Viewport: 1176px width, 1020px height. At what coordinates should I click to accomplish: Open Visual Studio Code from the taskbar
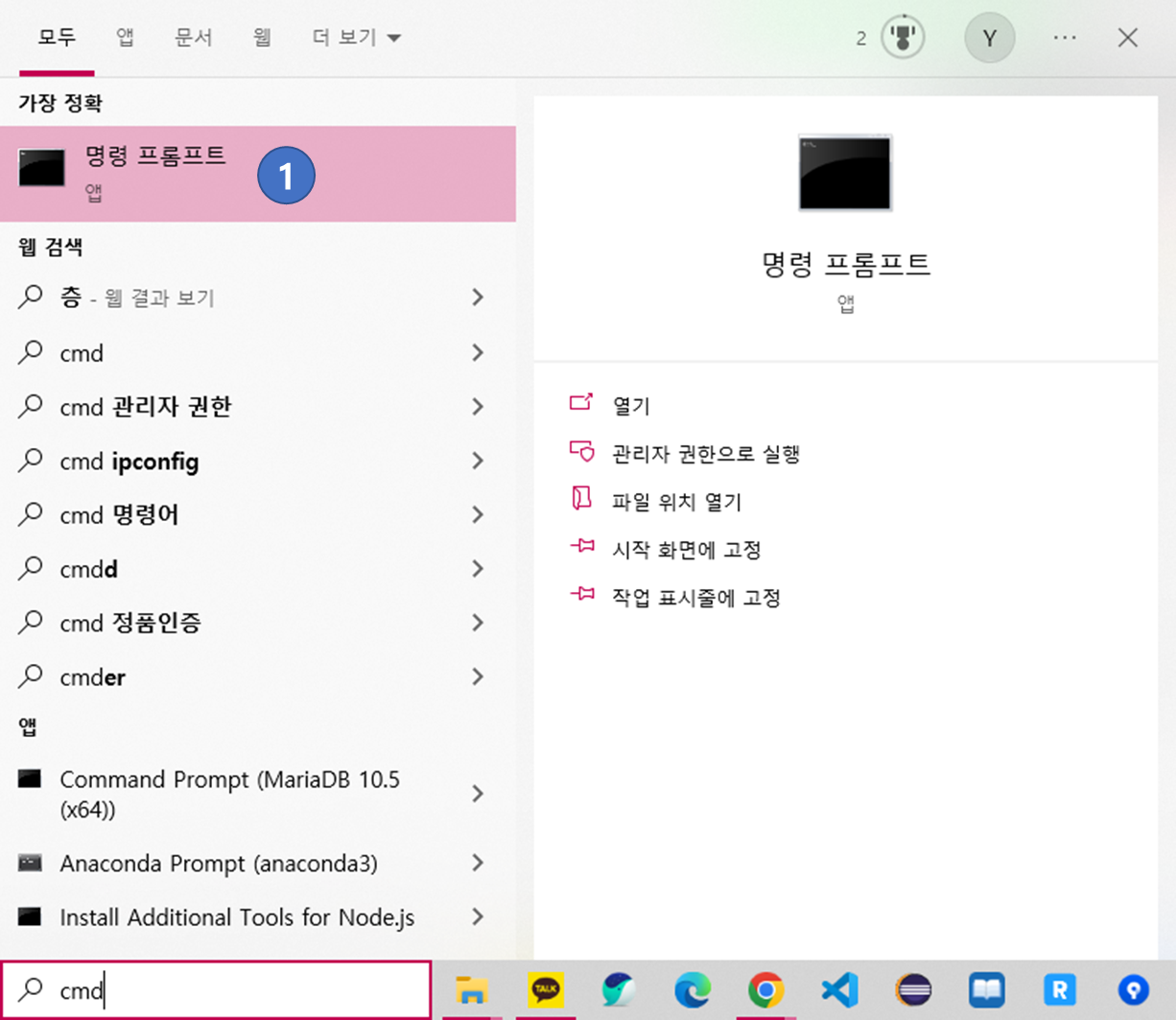click(839, 989)
